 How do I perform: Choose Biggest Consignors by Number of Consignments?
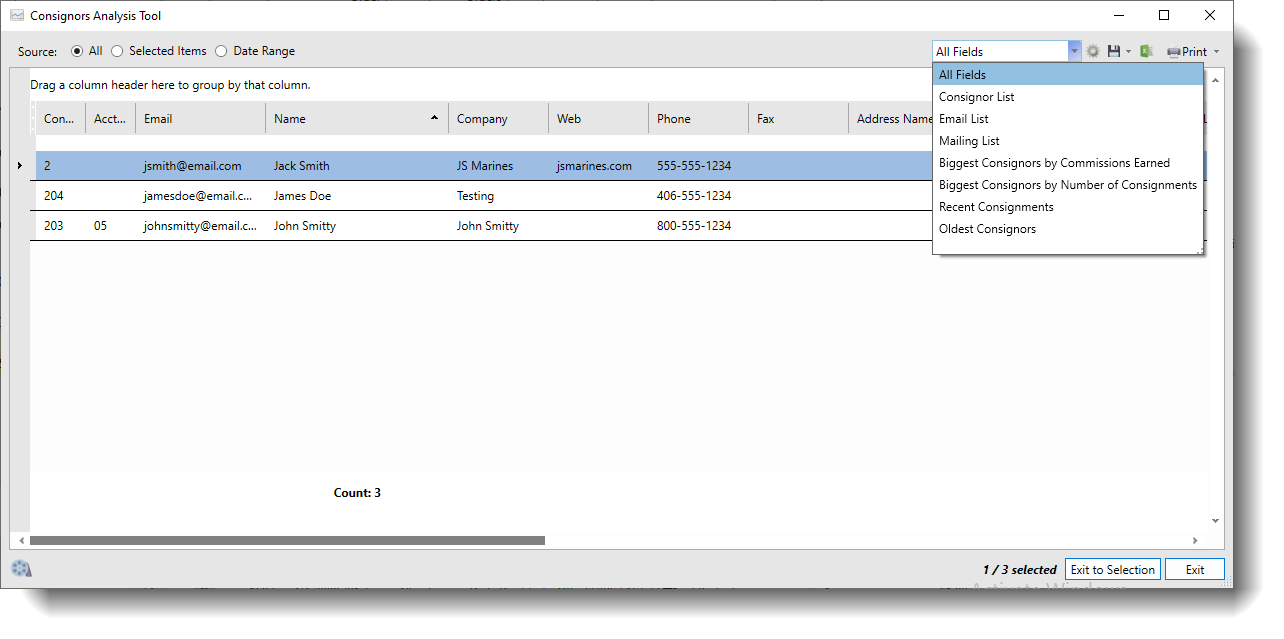[x=1067, y=185]
